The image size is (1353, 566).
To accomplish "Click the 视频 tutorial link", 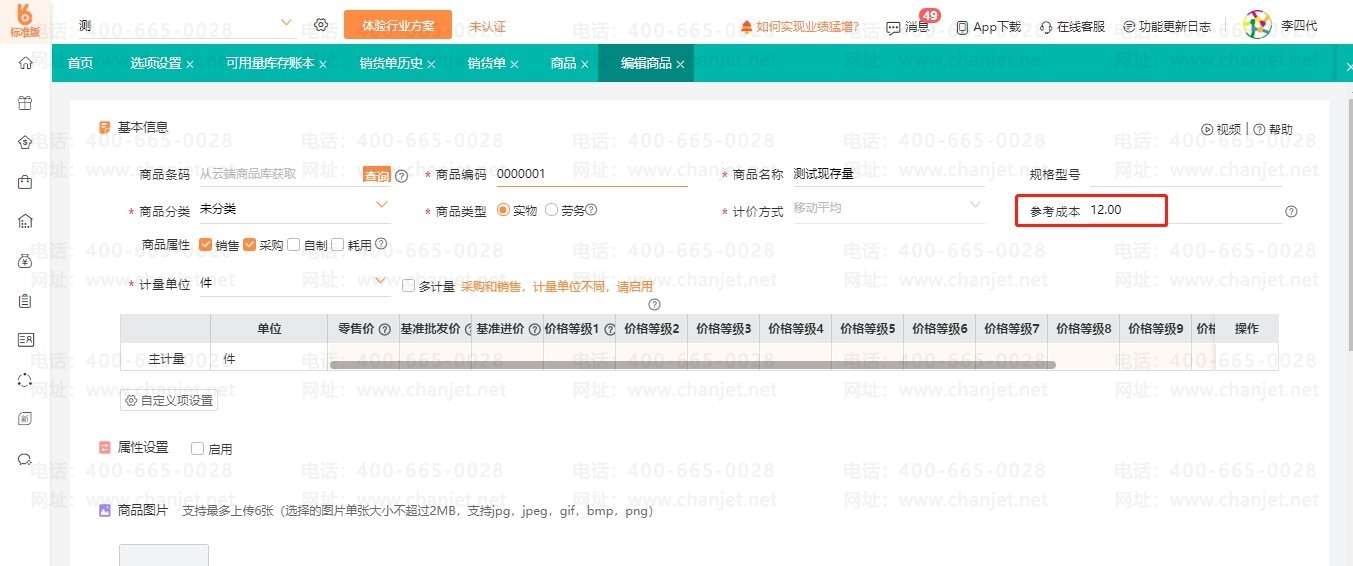I will (x=1221, y=129).
